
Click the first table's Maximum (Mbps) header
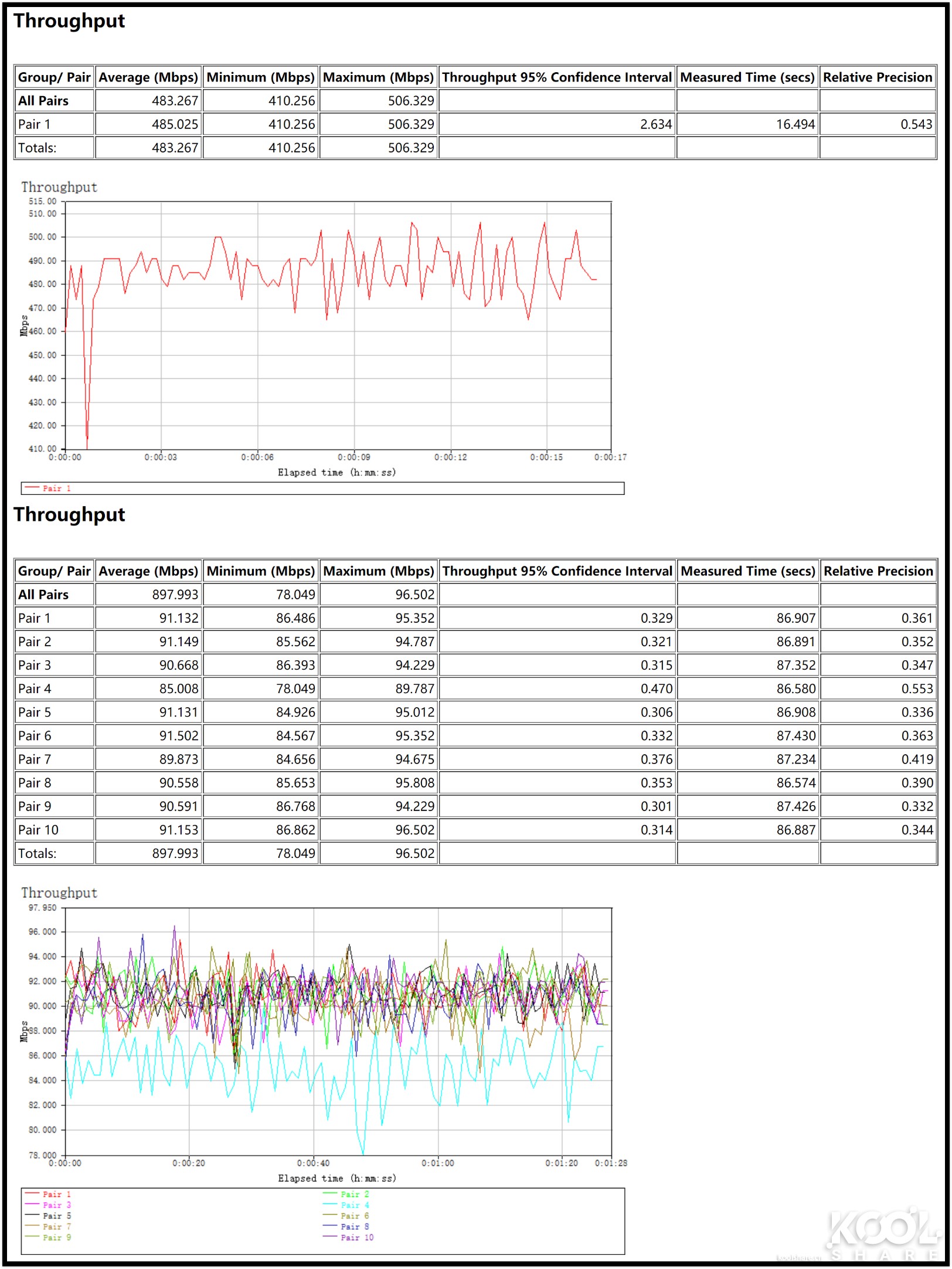(379, 77)
